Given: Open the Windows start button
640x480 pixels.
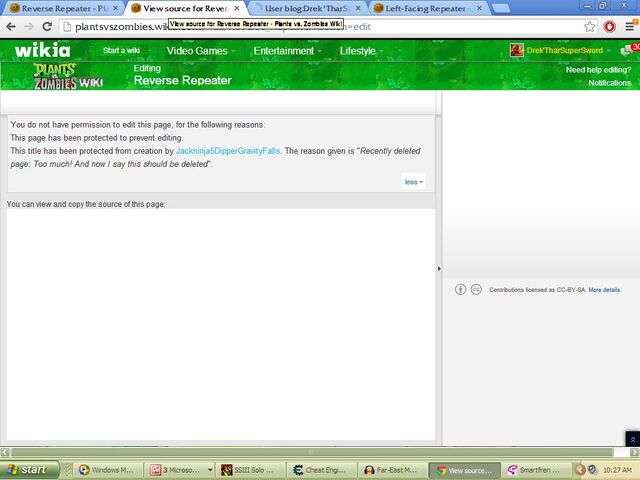Looking at the screenshot, I should tap(29, 470).
